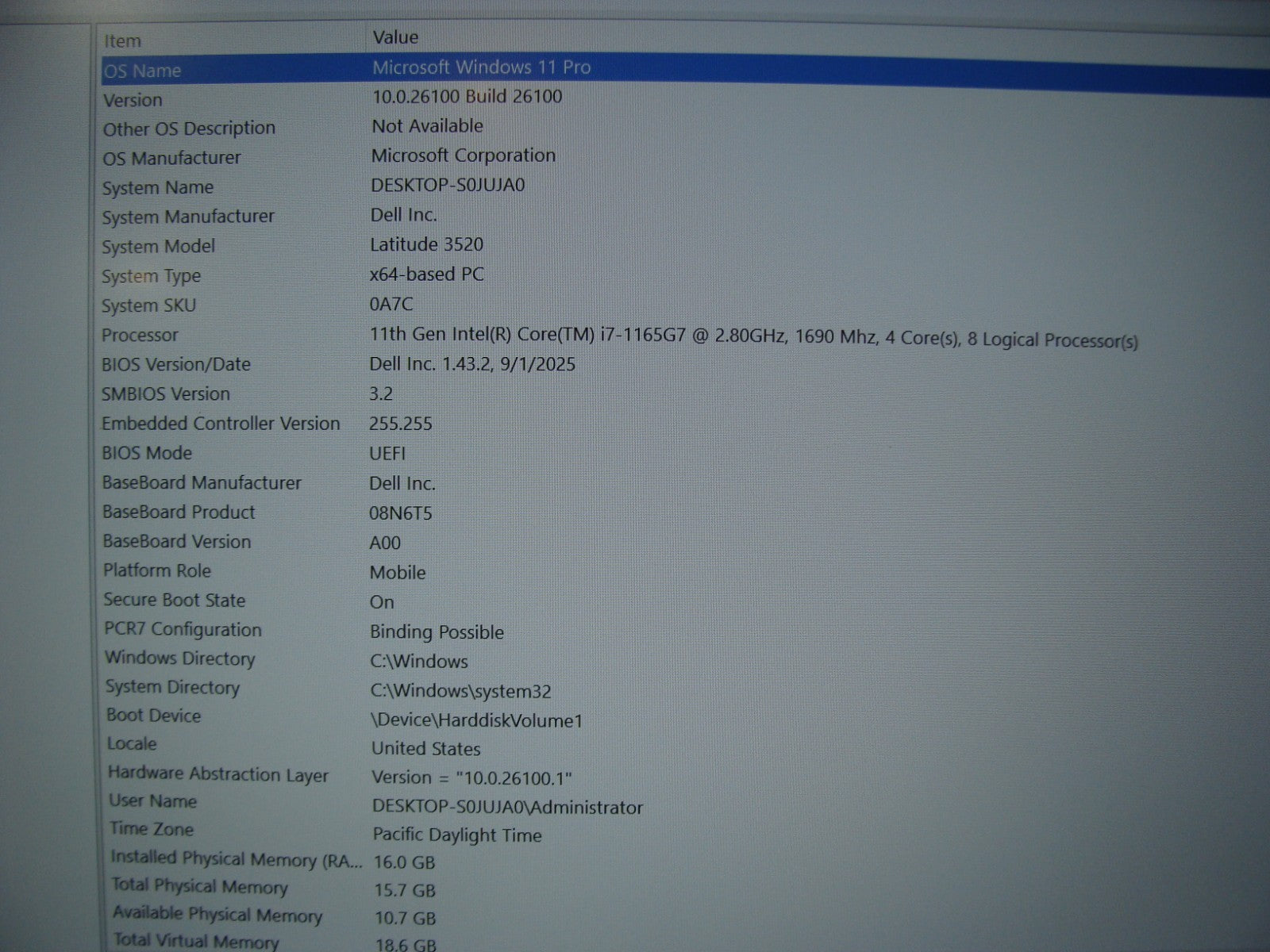Viewport: 1270px width, 952px height.
Task: Click the Value column header
Action: coord(395,37)
